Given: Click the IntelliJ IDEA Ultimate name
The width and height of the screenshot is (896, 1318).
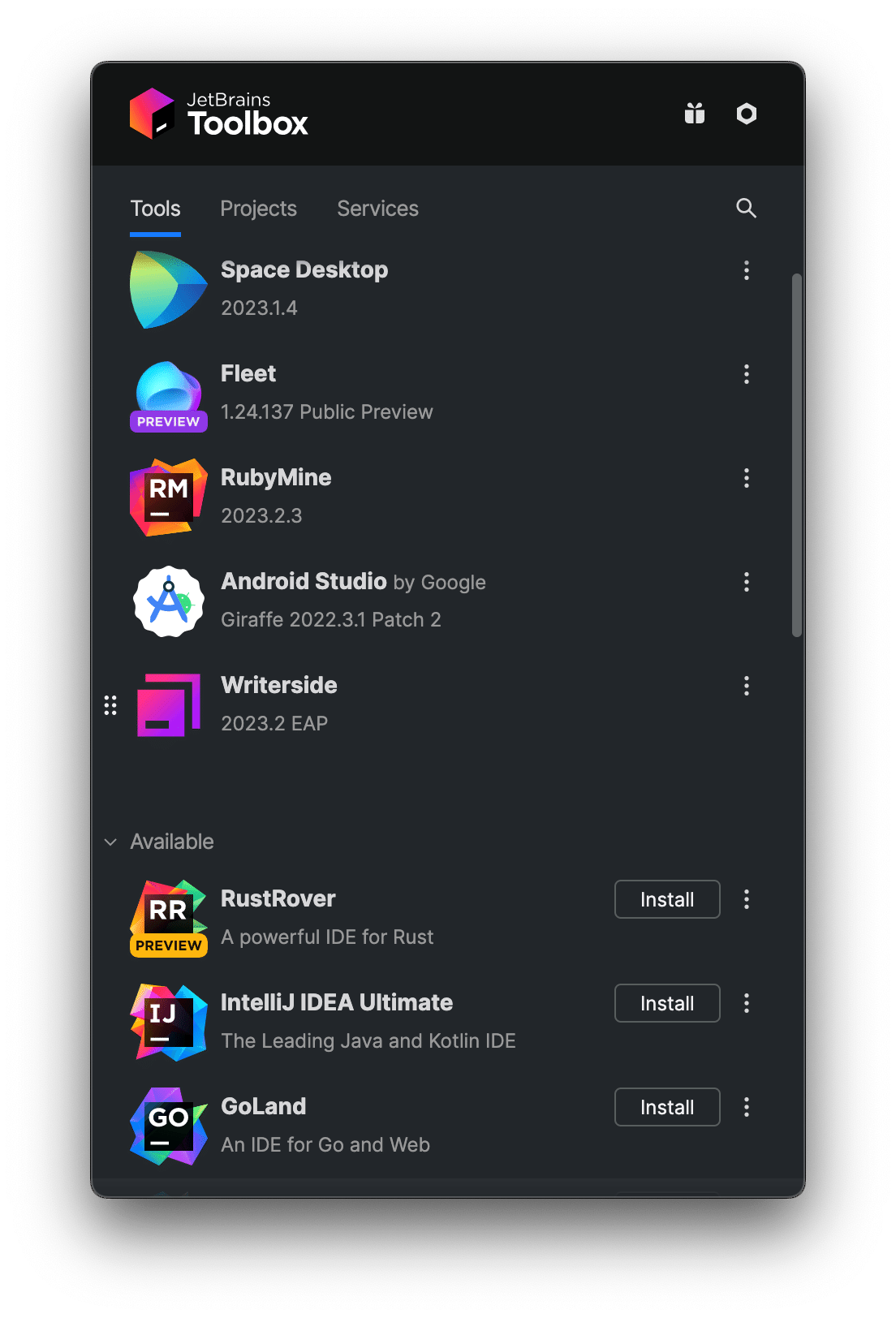Looking at the screenshot, I should click(x=337, y=1003).
